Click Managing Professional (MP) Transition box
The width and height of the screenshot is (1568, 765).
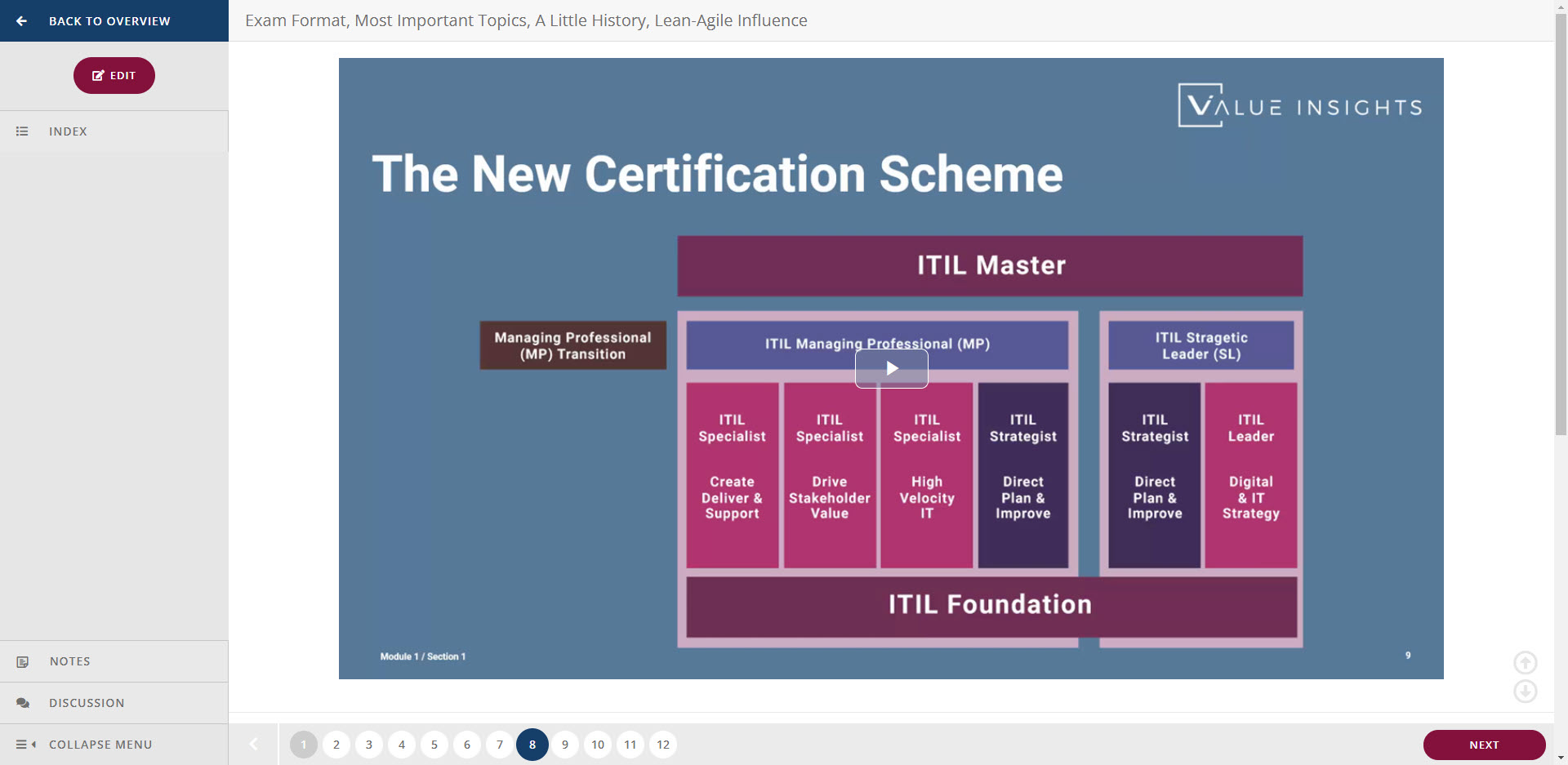click(x=573, y=345)
